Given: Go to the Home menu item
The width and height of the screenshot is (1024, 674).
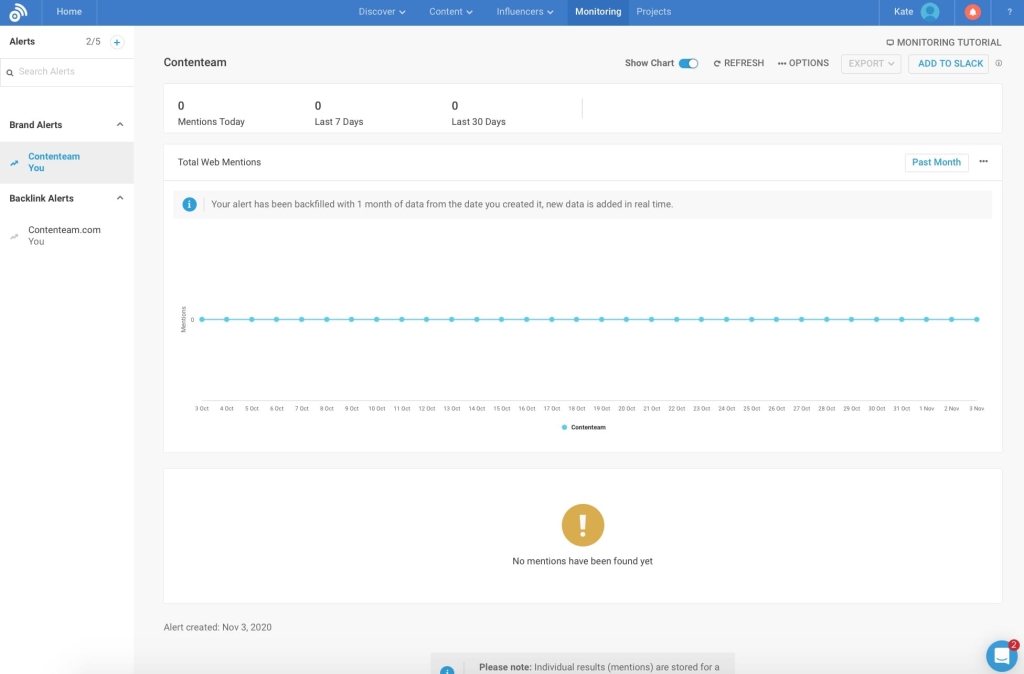Looking at the screenshot, I should [x=68, y=12].
